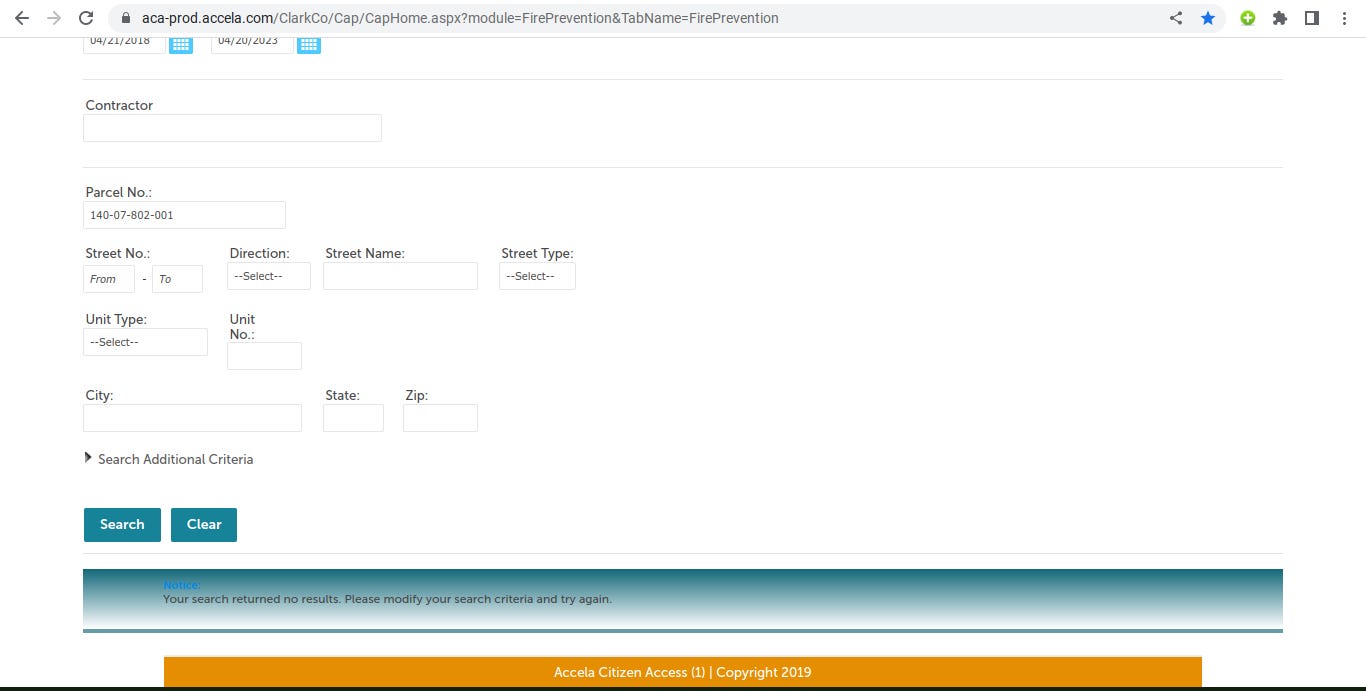Screen dimensions: 1366x691
Task: Click the State input field
Action: tap(353, 418)
